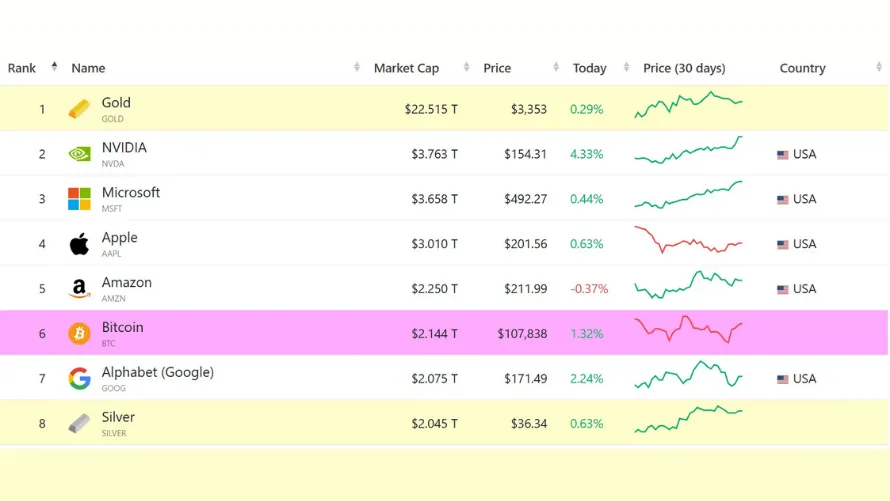
Task: Open the Alphabet (Google) link
Action: point(158,372)
